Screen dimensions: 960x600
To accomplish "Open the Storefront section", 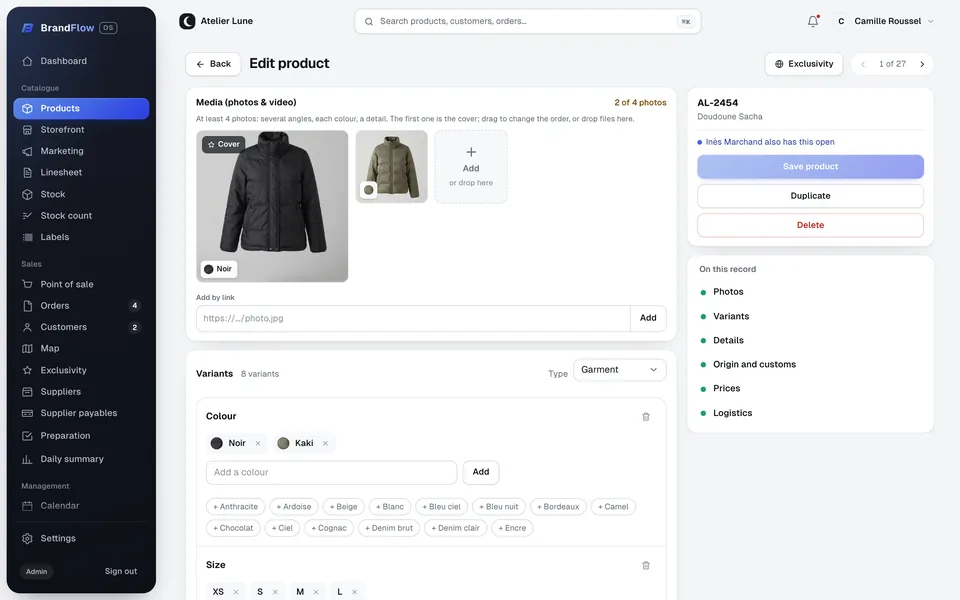I will pos(81,130).
